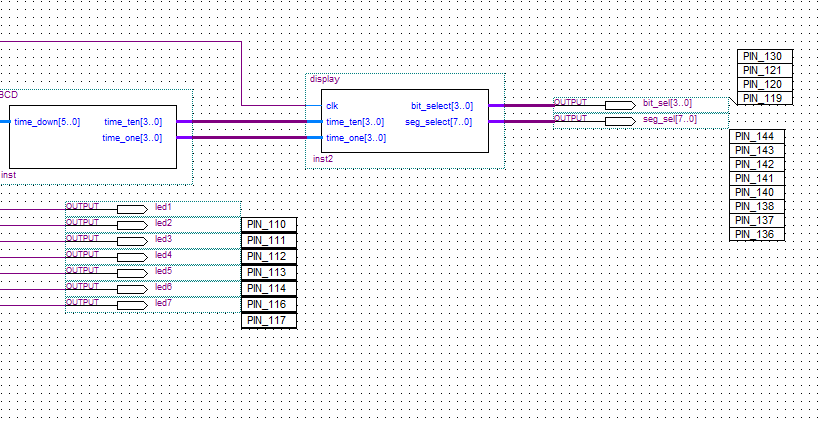Select the time_down[5..0] input port
The height and width of the screenshot is (425, 822).
coord(47,122)
